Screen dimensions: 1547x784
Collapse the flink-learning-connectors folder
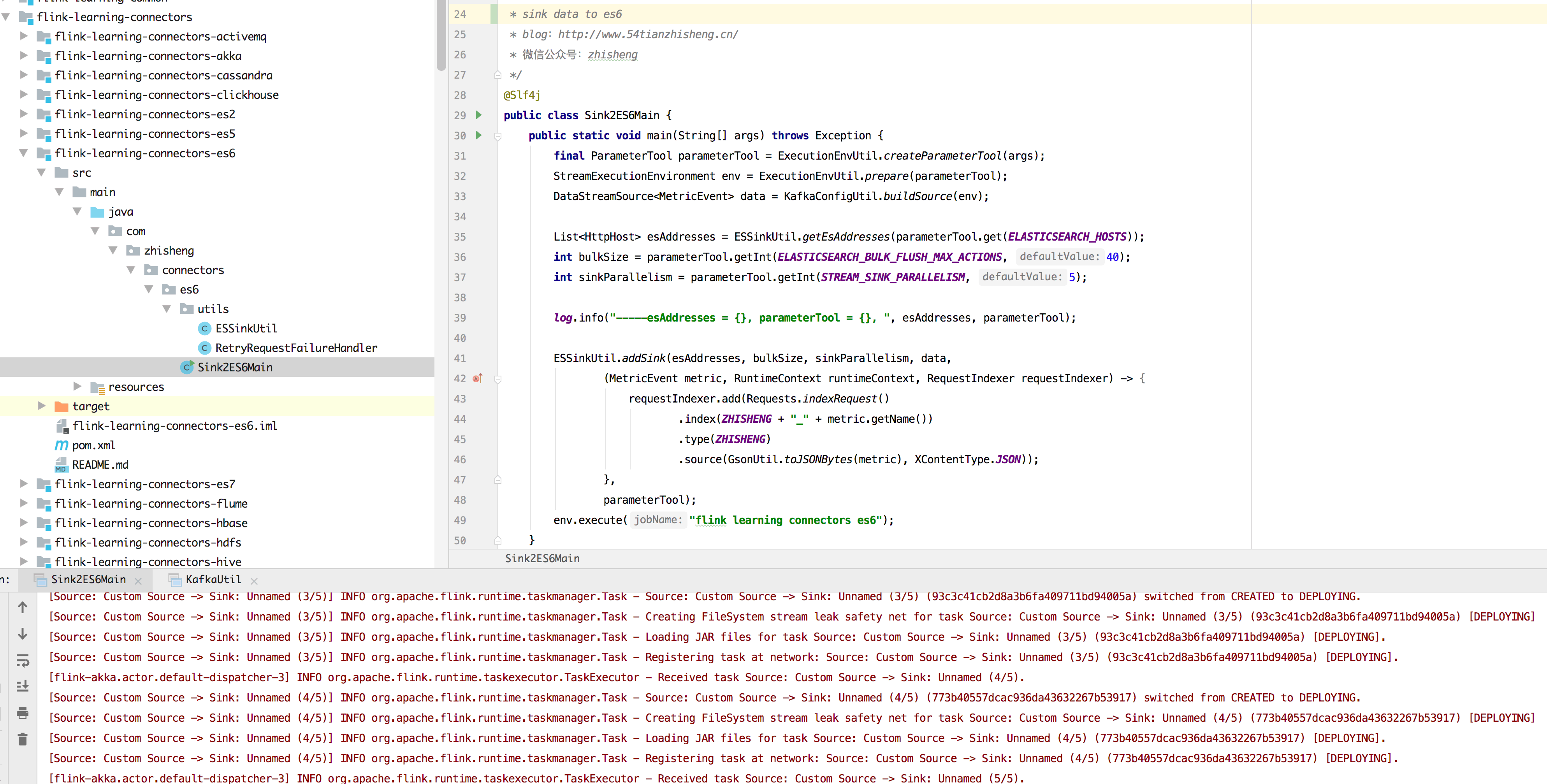click(x=6, y=17)
